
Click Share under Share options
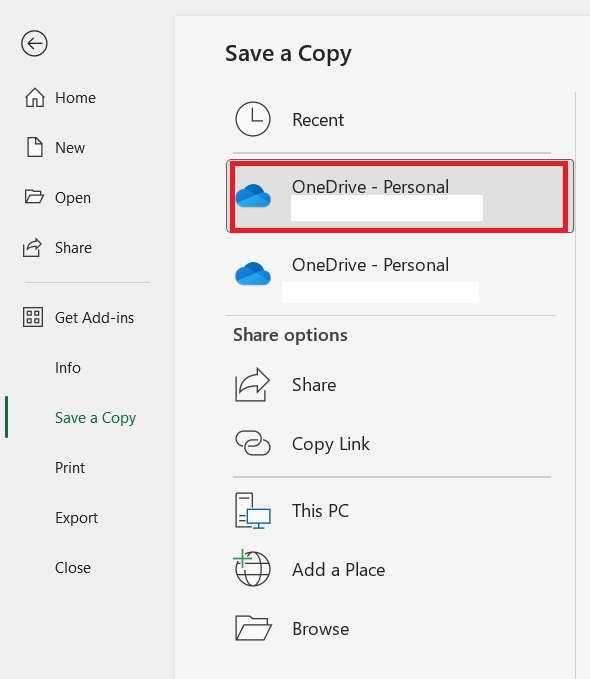tap(314, 385)
